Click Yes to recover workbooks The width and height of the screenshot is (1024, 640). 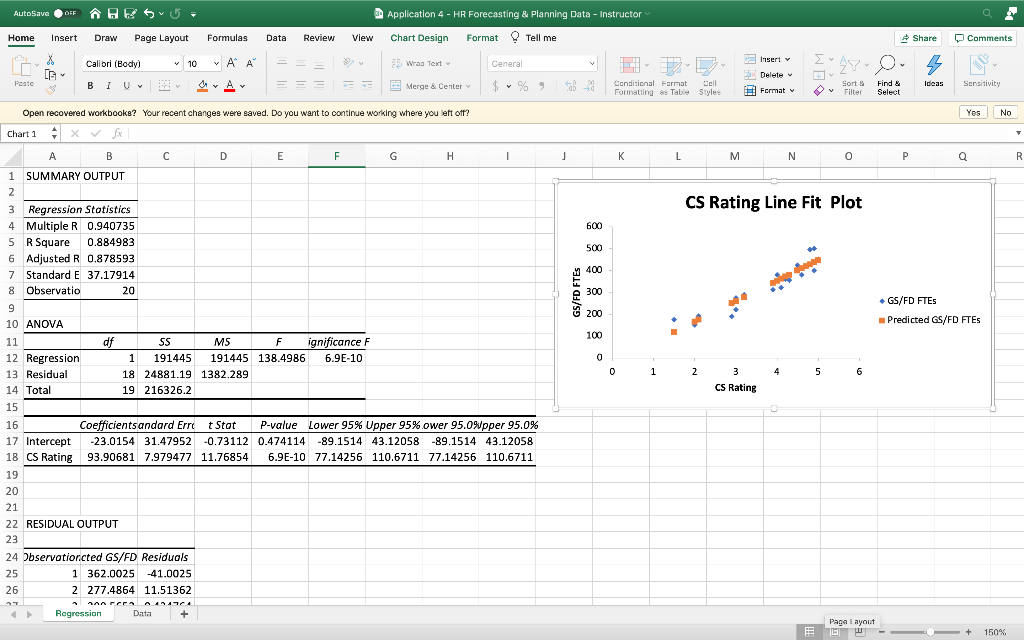pos(971,112)
